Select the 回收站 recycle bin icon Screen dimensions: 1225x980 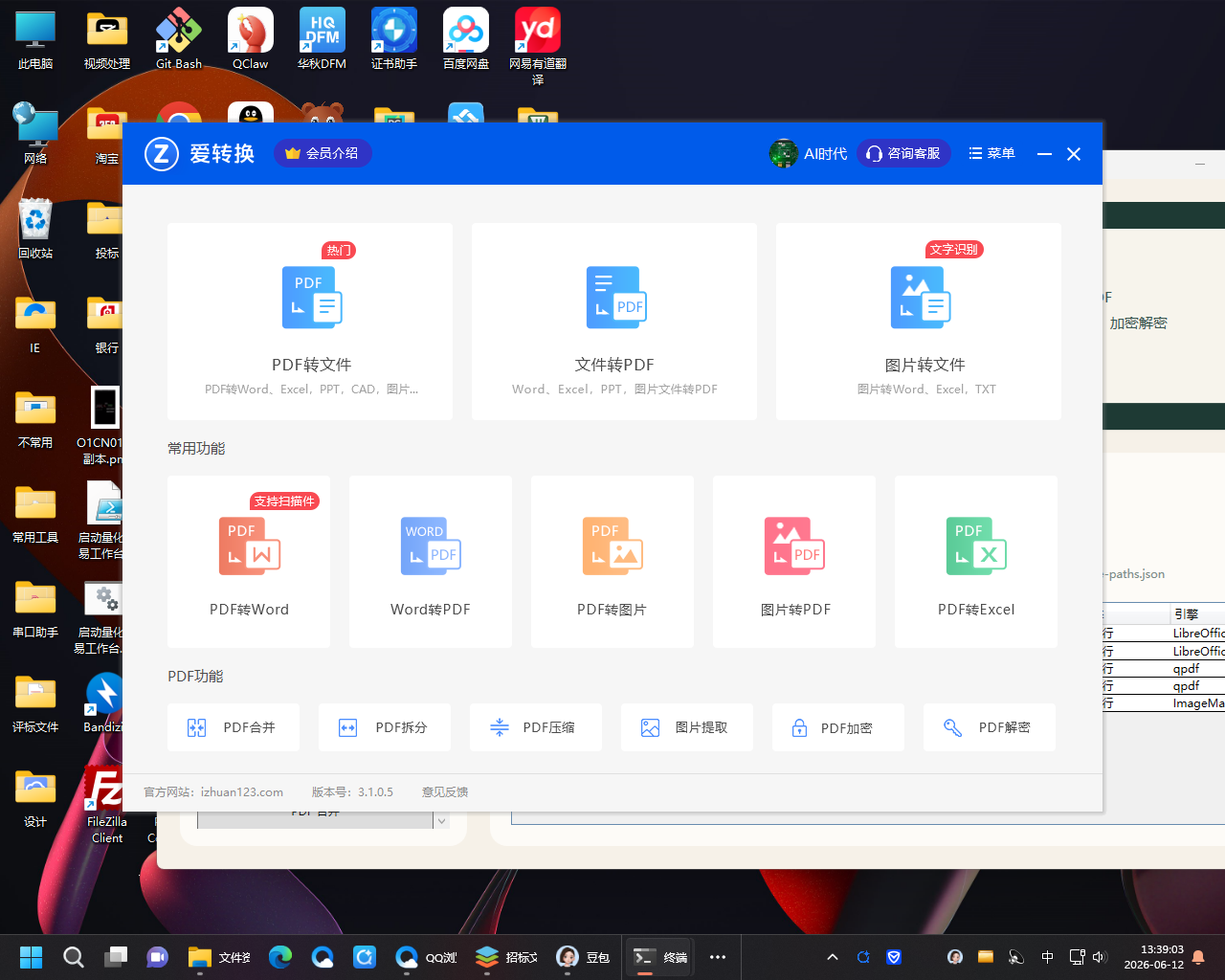click(x=35, y=229)
